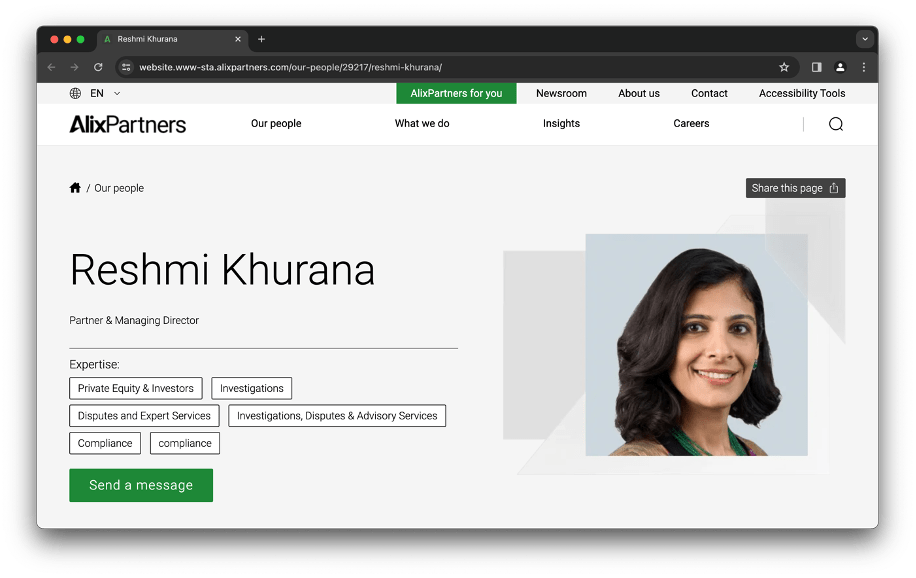Image resolution: width=916 pixels, height=578 pixels.
Task: Expand the tab search chevron
Action: (865, 39)
